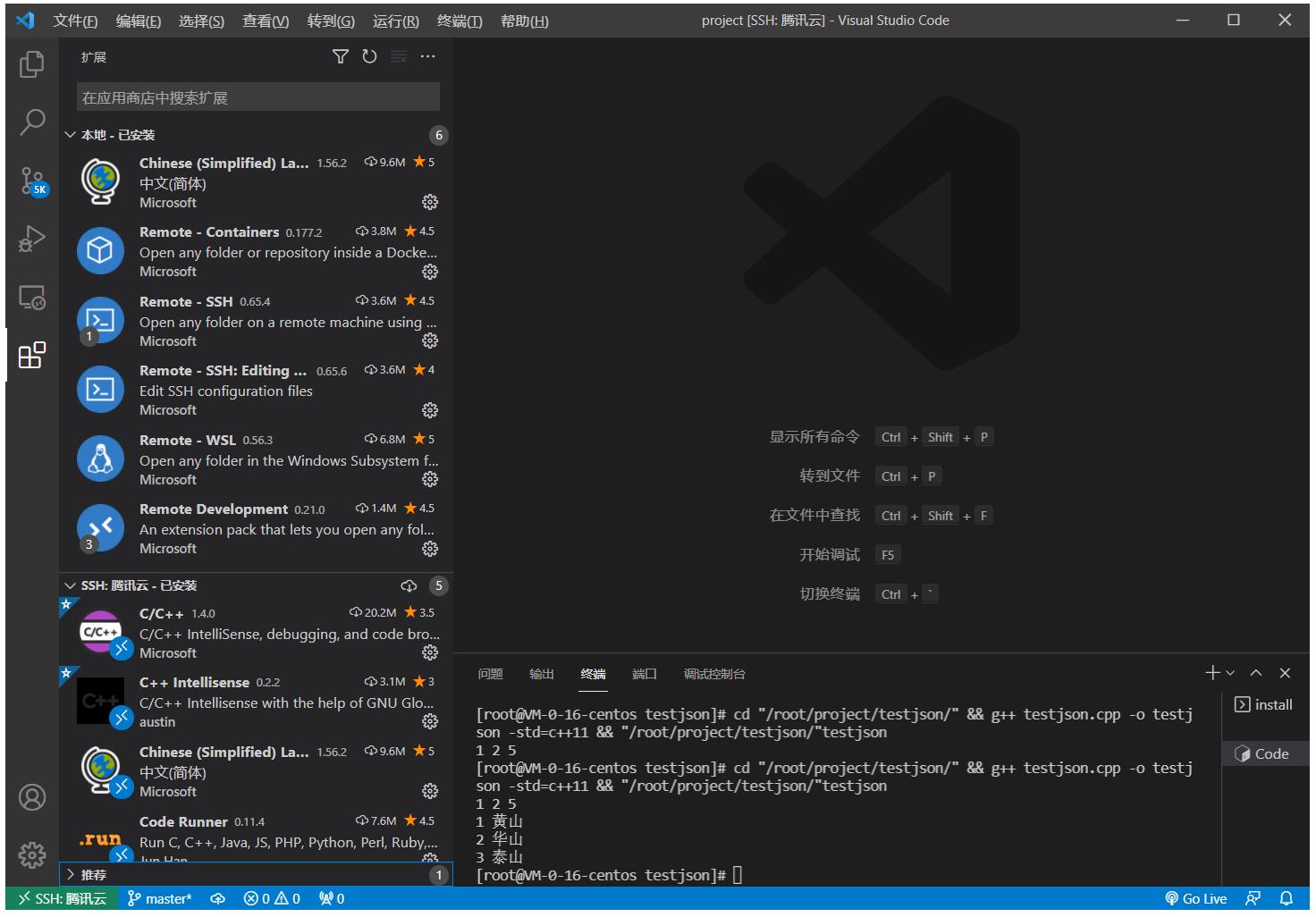Viewport: 1316px width, 917px height.
Task: Synchronize changes via status bar cloud icon
Action: [217, 898]
